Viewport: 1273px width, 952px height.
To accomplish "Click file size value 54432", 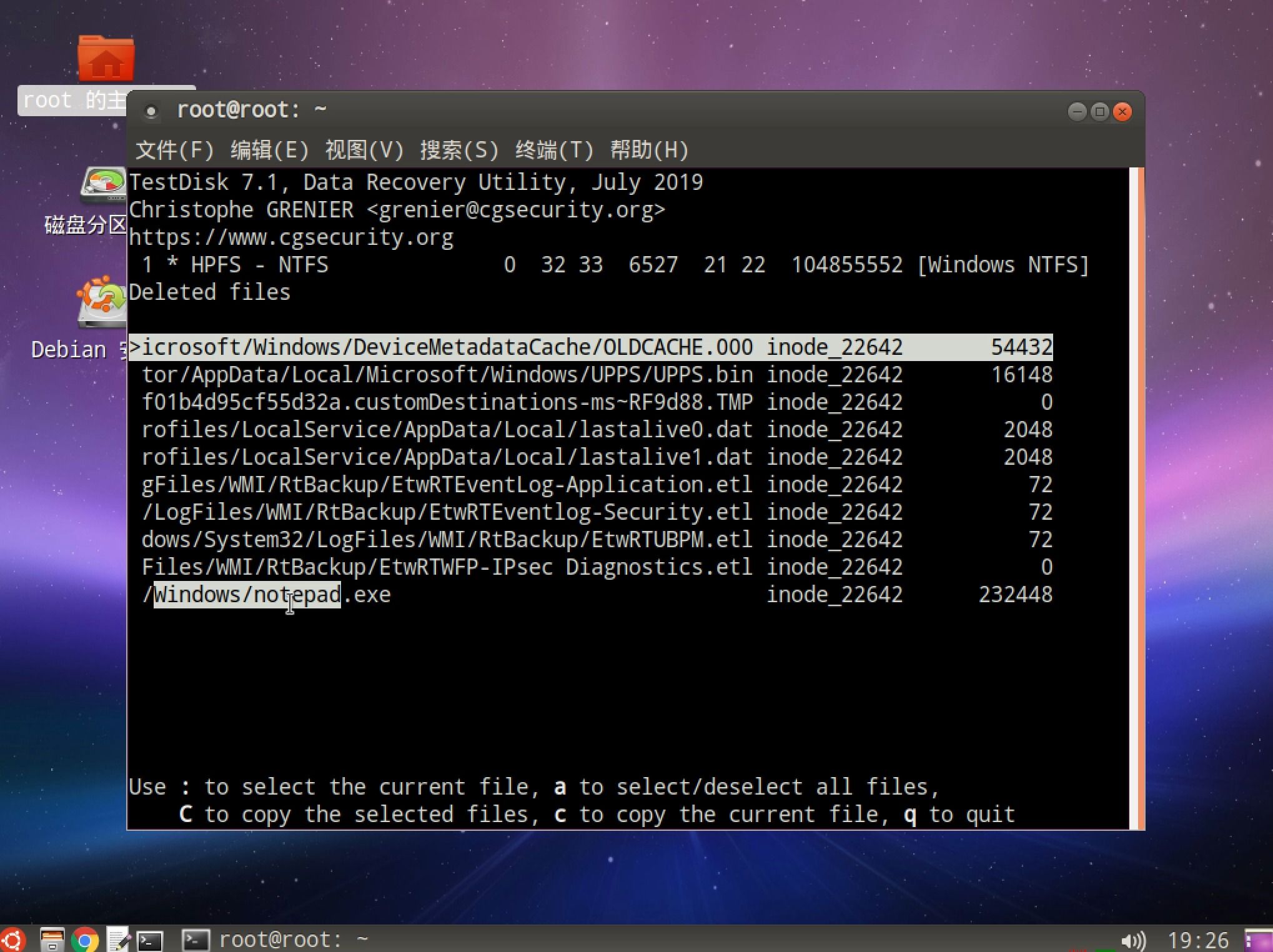I will pos(1022,347).
